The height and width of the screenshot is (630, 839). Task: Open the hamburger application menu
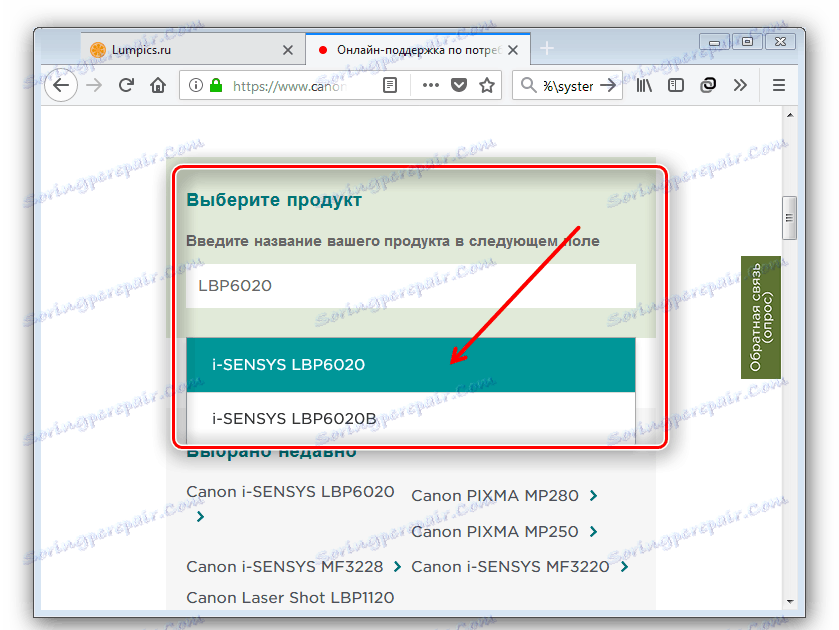779,85
